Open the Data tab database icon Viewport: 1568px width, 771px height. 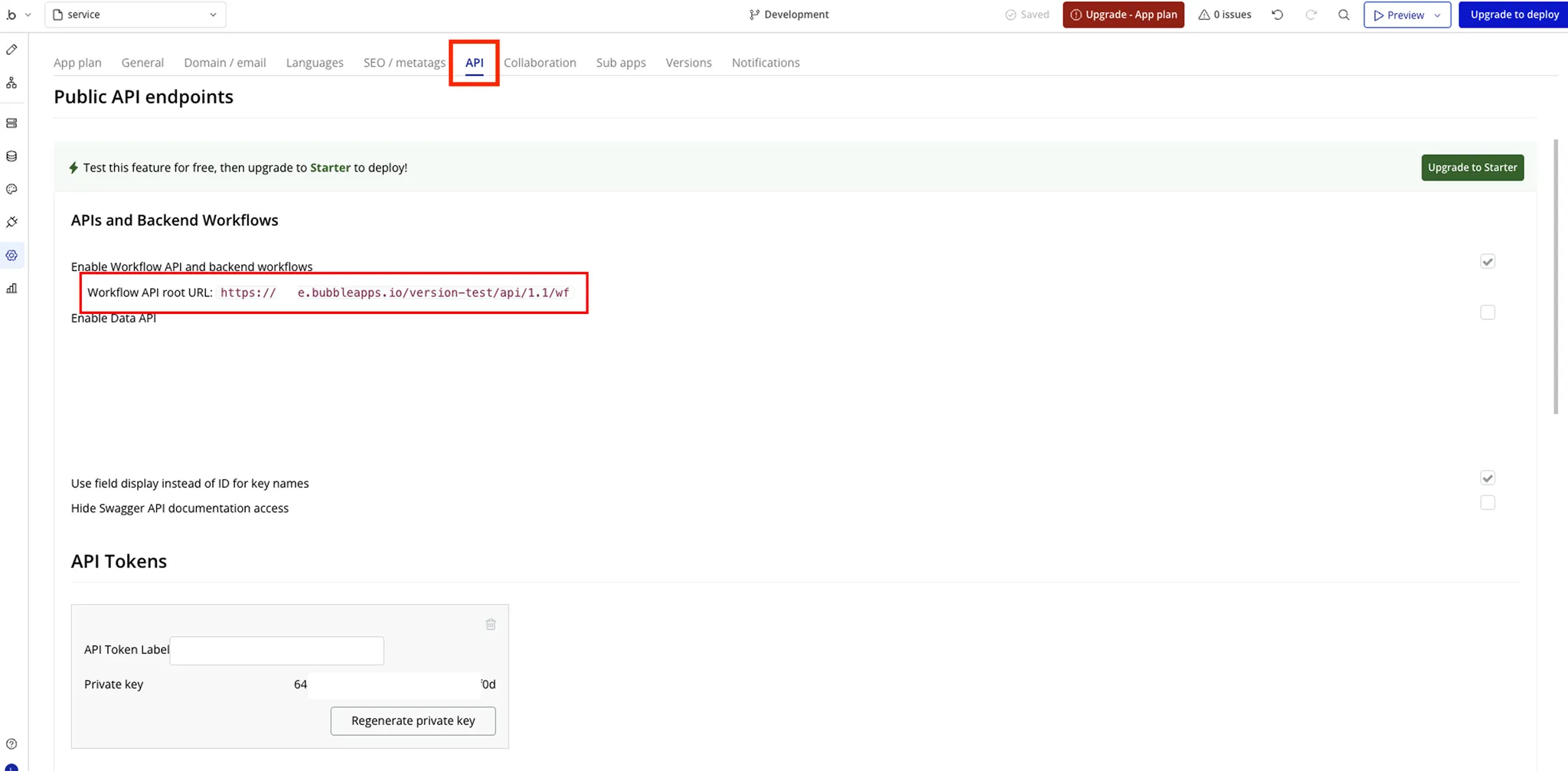pyautogui.click(x=11, y=156)
